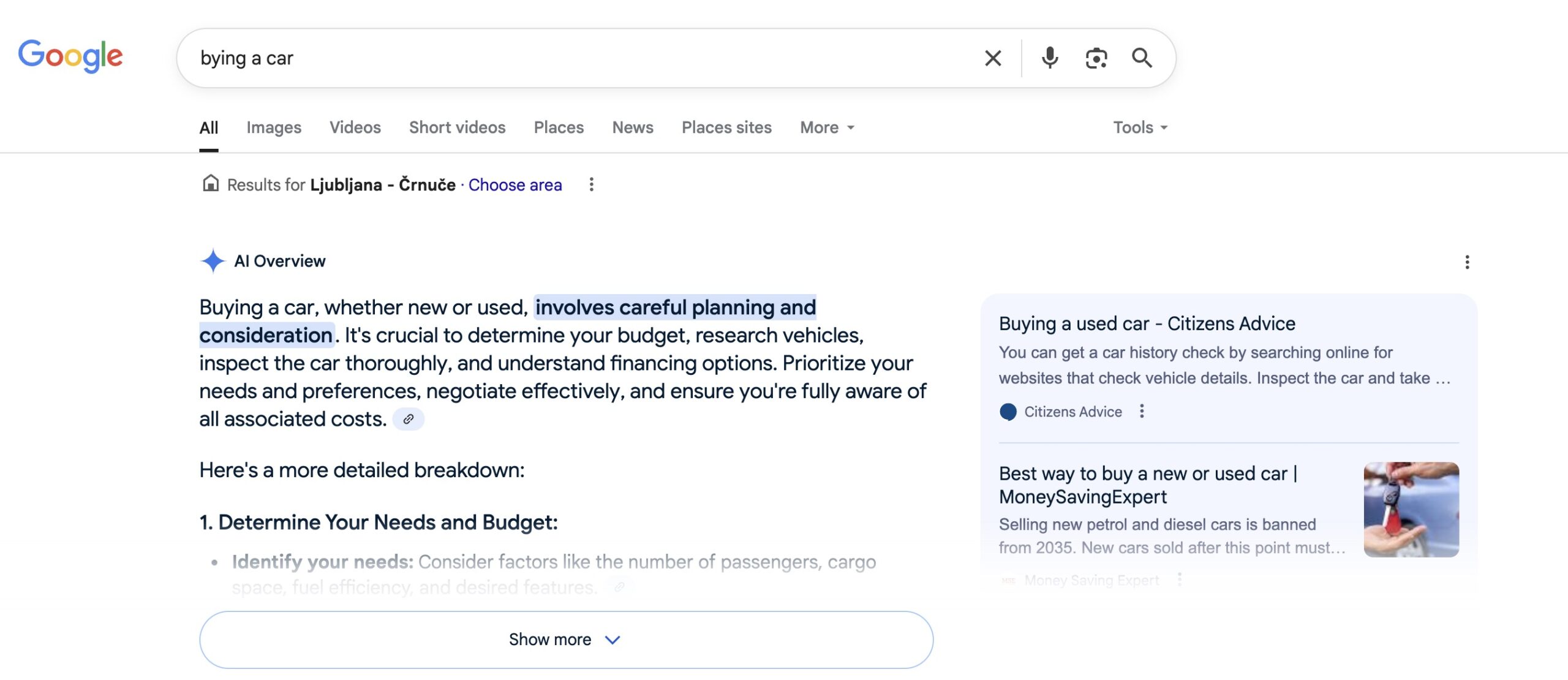The image size is (1568, 680).
Task: Open Google Lens image search
Action: (1096, 58)
